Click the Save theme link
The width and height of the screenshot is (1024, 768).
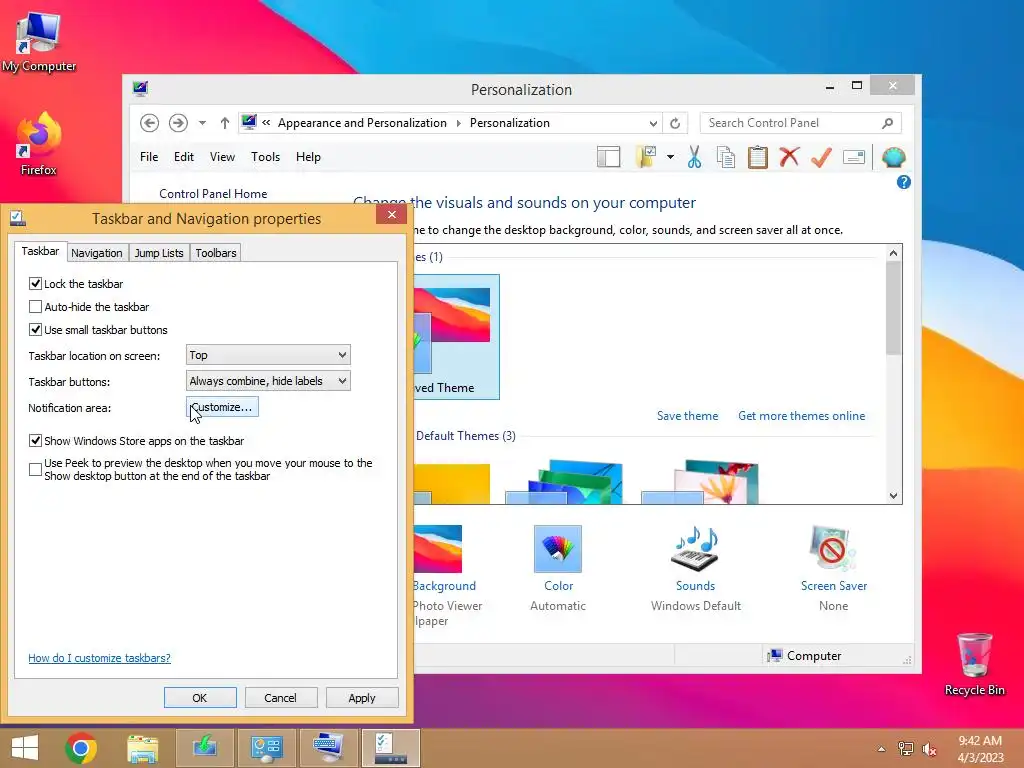[687, 416]
